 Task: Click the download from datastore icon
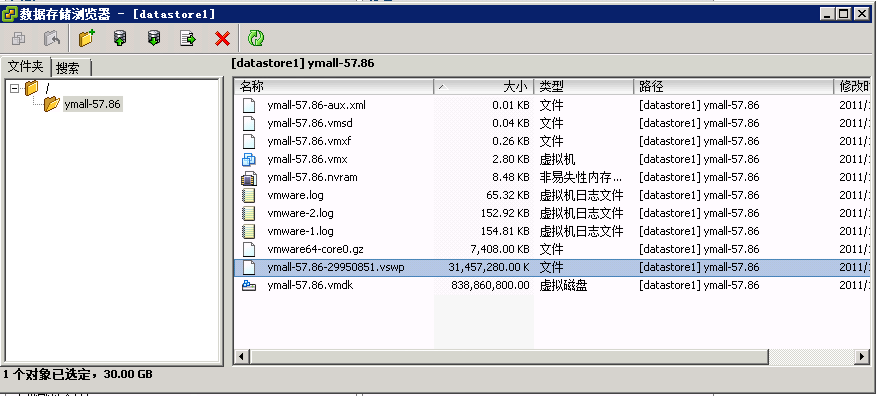point(154,38)
